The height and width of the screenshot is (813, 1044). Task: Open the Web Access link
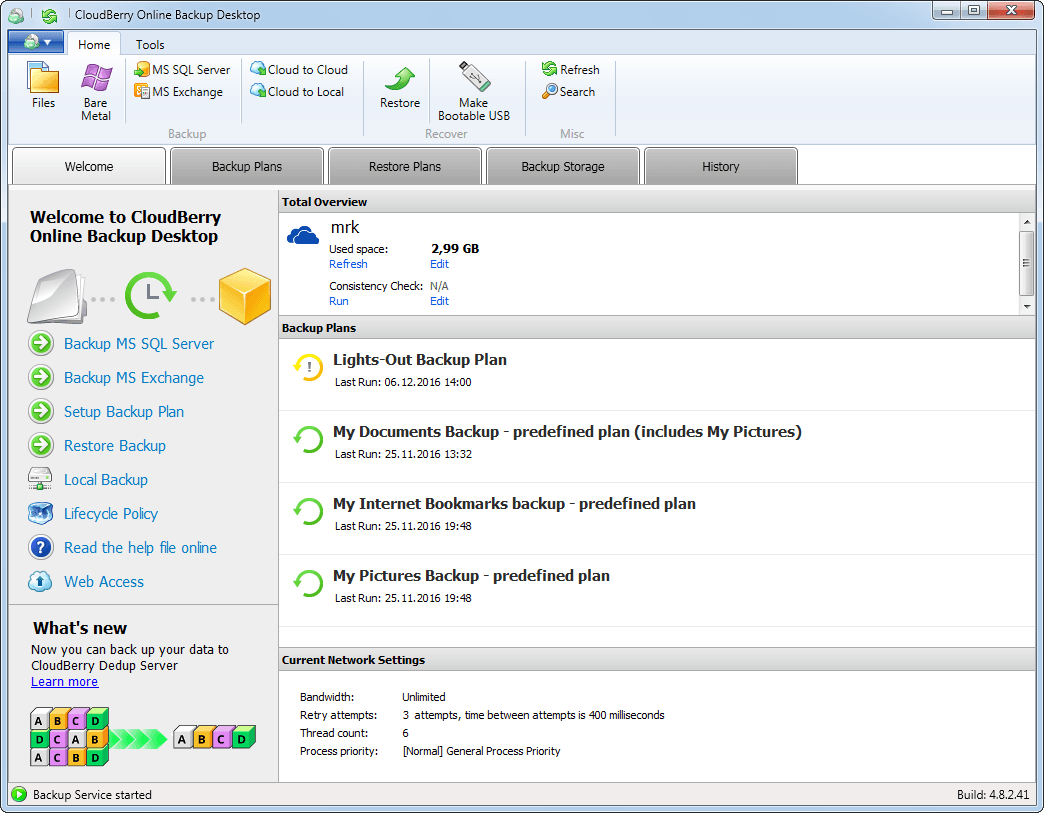[104, 581]
